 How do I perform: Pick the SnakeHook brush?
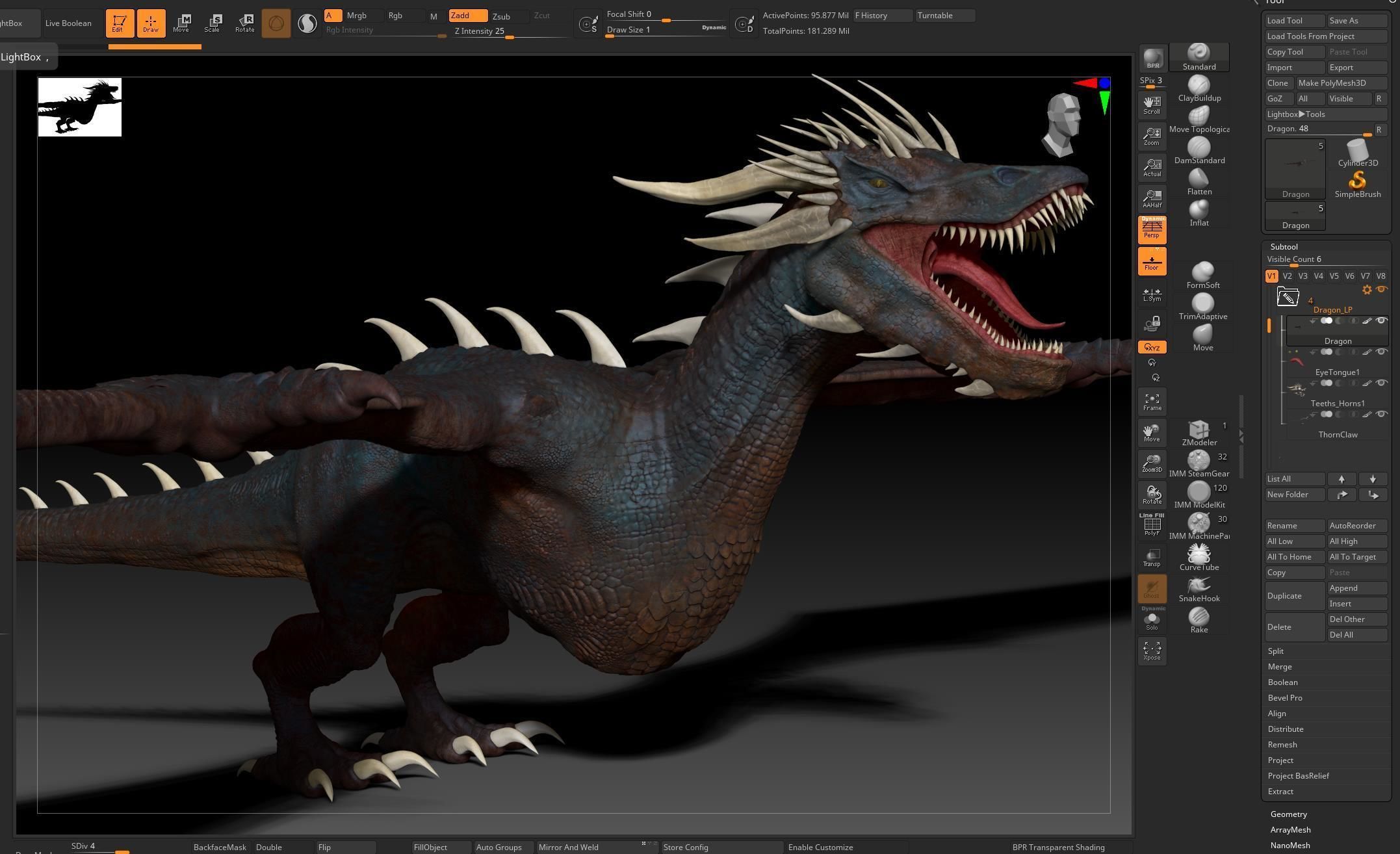[1199, 589]
